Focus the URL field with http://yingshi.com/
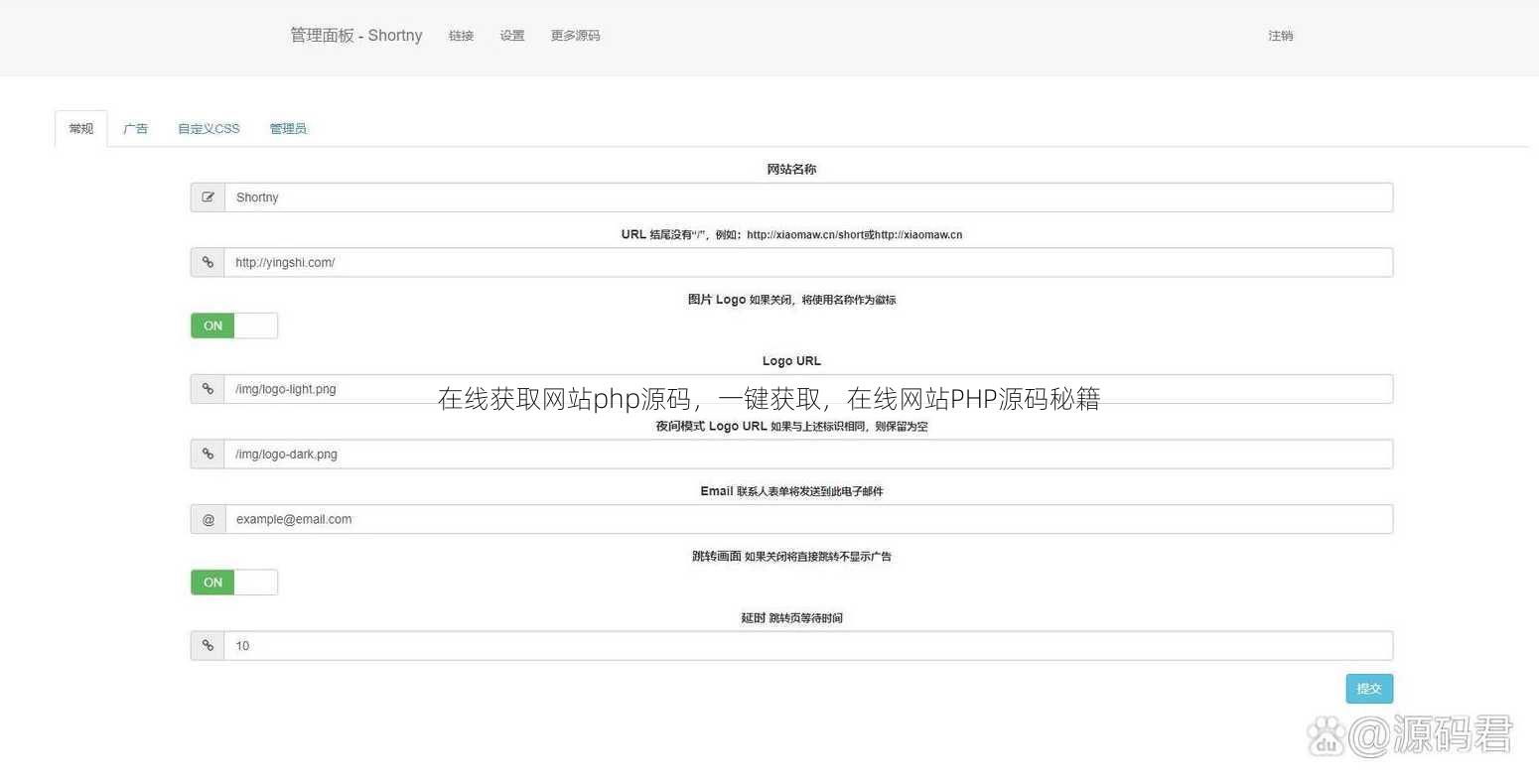1539x784 pixels. (x=808, y=263)
